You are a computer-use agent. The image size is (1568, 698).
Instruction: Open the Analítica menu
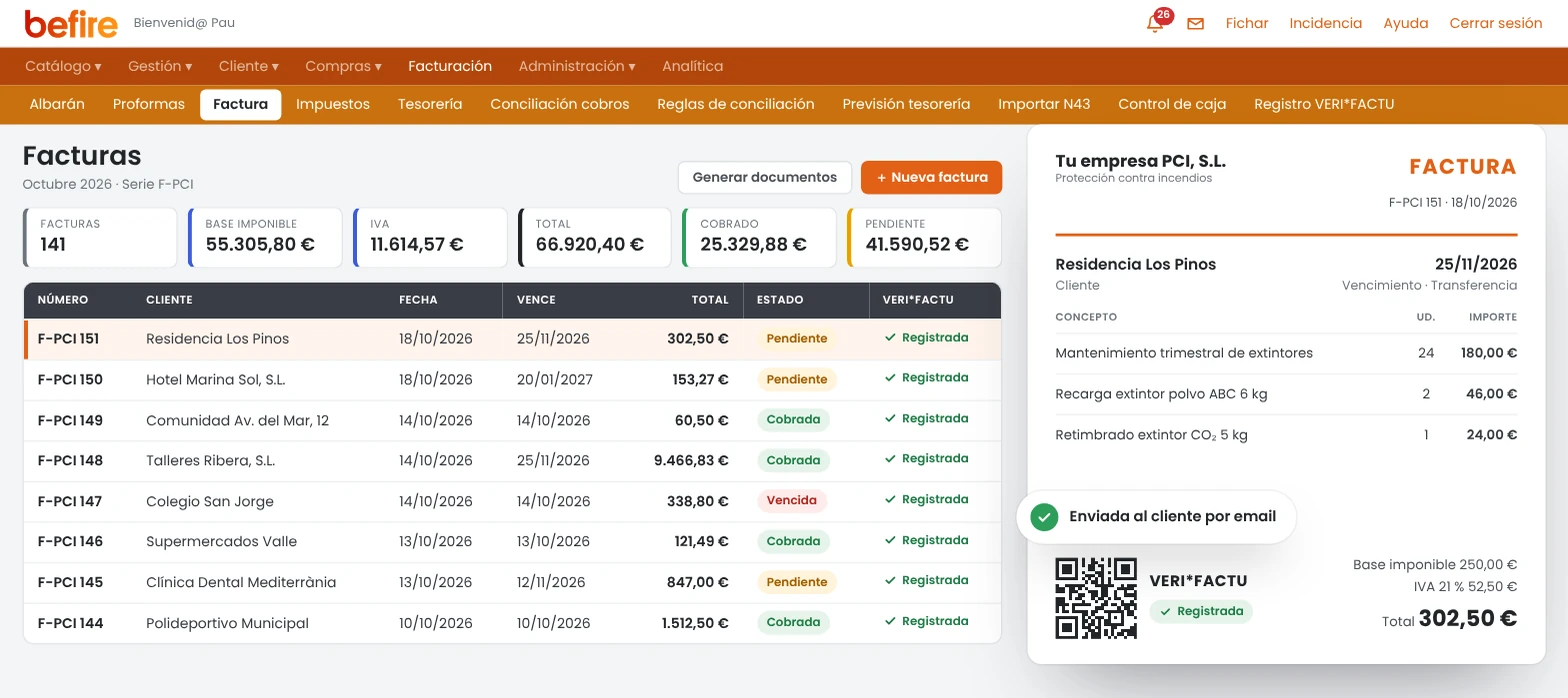coord(692,66)
